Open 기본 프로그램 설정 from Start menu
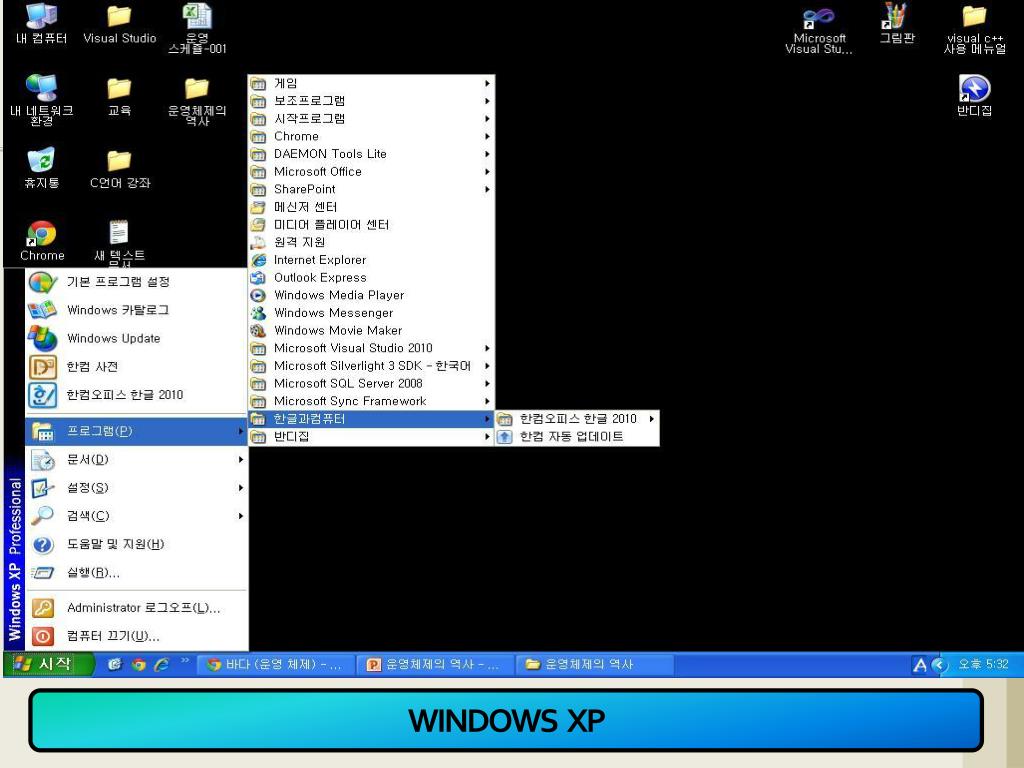 click(136, 282)
